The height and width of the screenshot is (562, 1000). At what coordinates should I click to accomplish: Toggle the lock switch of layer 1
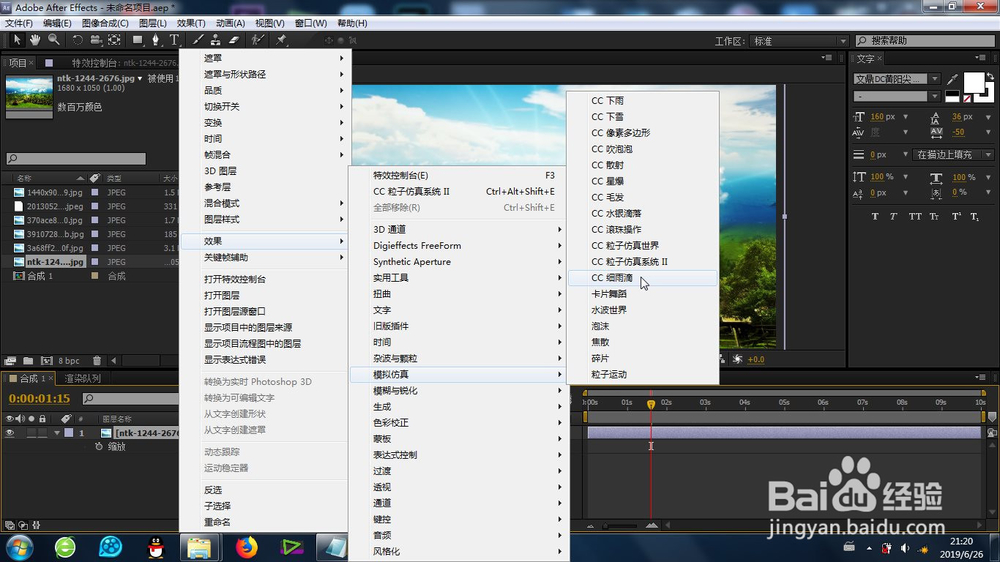click(x=42, y=433)
